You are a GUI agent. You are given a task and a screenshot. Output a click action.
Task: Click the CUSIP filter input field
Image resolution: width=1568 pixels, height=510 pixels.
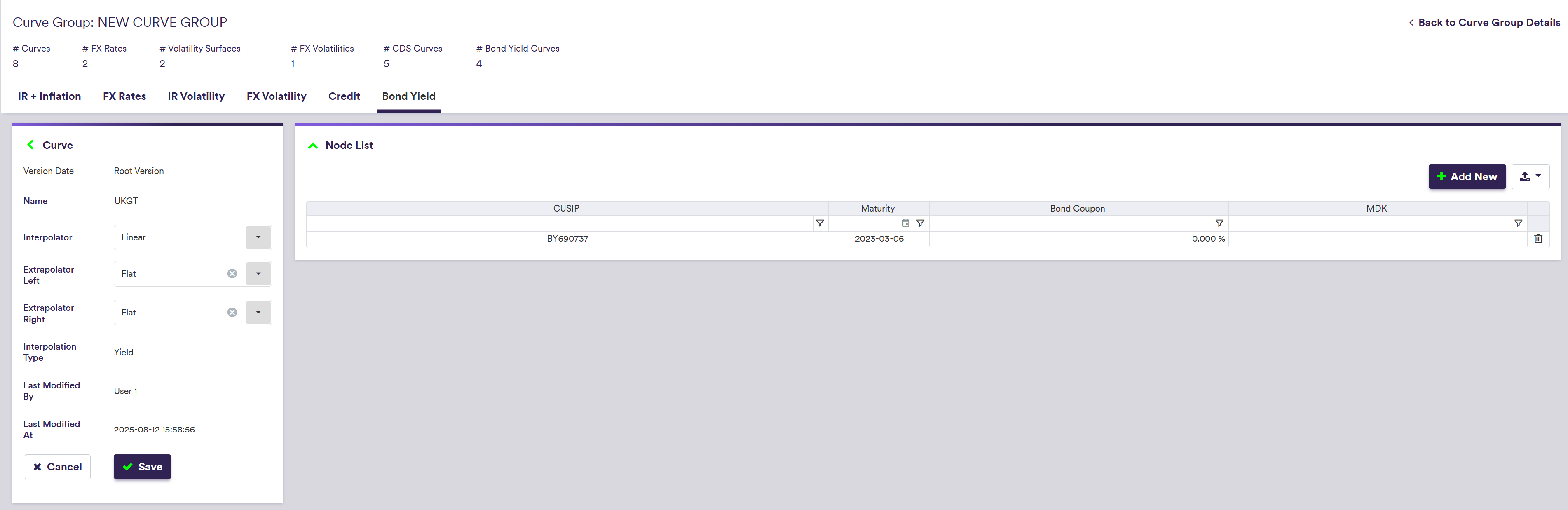[x=560, y=223]
